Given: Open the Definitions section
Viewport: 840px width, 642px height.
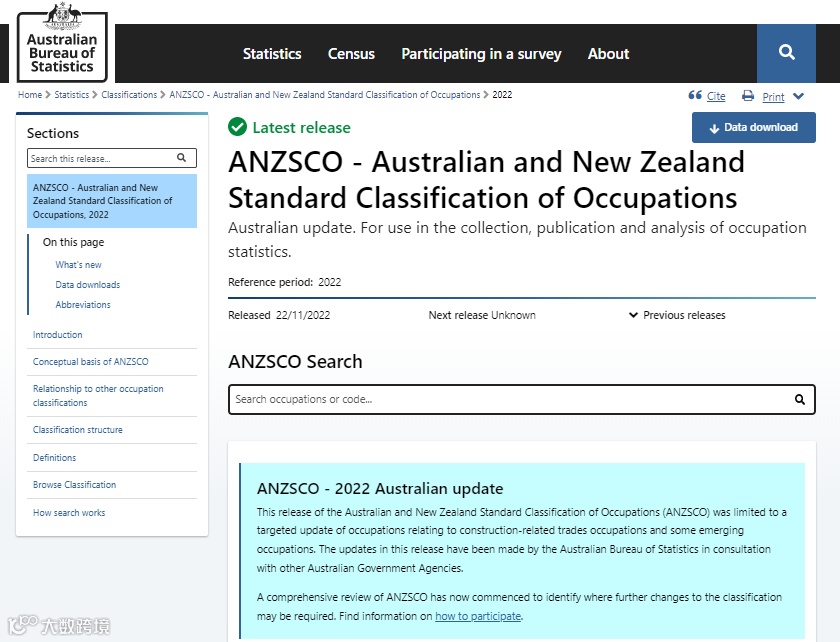Looking at the screenshot, I should tap(55, 458).
